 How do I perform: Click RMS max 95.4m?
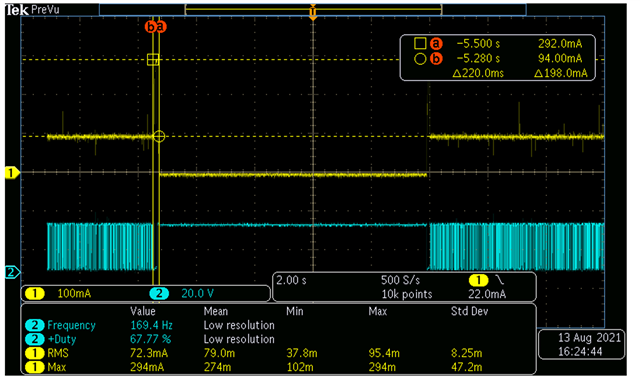[384, 353]
